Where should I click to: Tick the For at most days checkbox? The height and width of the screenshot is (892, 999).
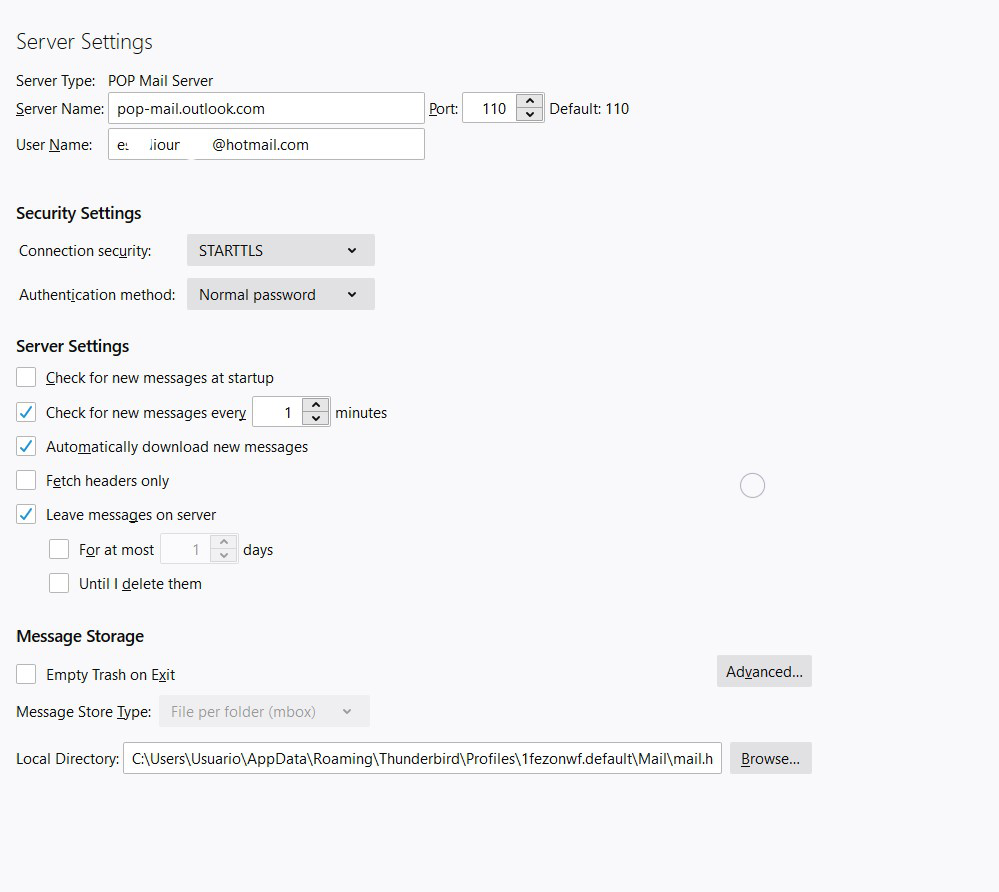click(x=60, y=549)
